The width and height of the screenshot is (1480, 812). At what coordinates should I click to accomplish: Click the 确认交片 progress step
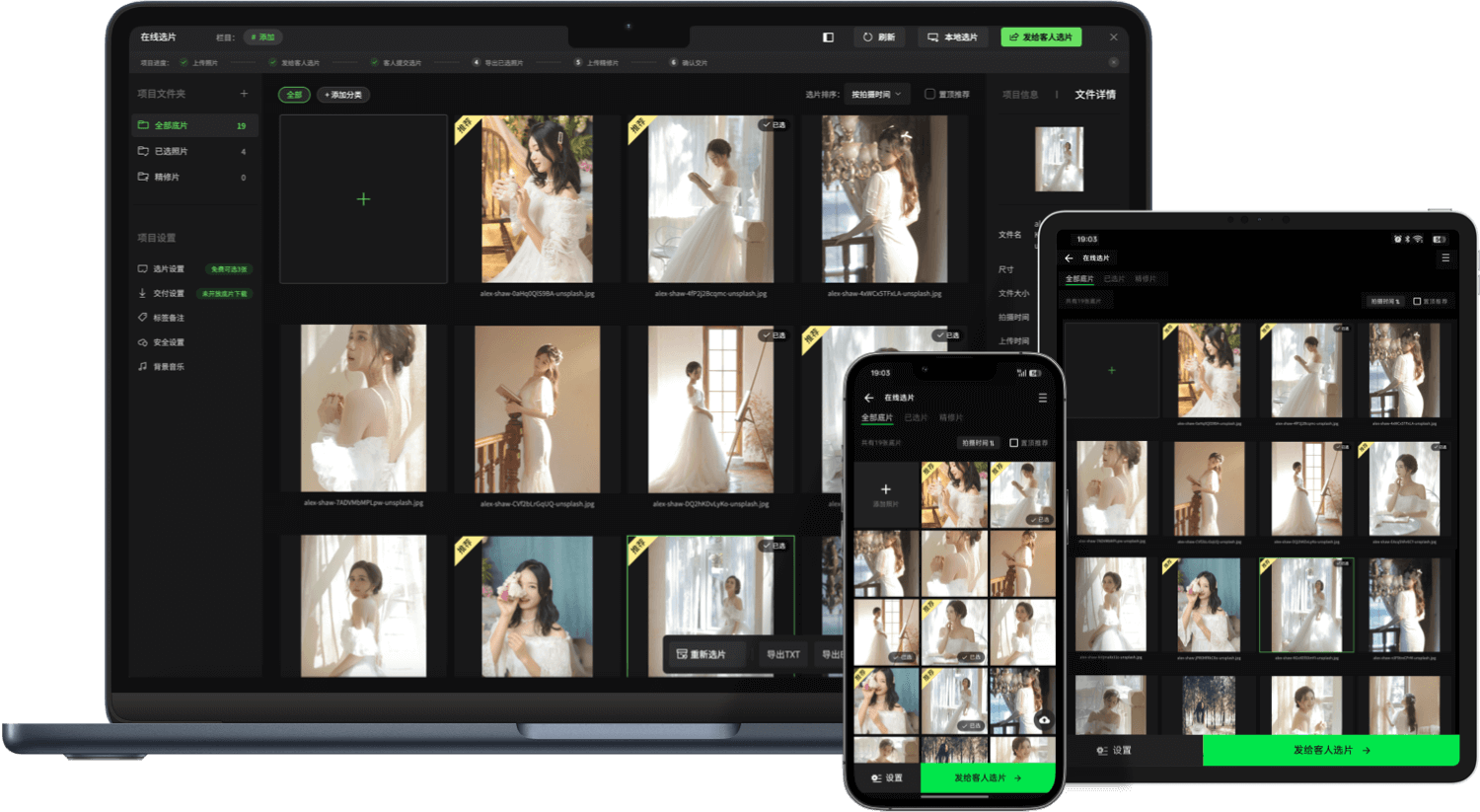click(x=689, y=62)
